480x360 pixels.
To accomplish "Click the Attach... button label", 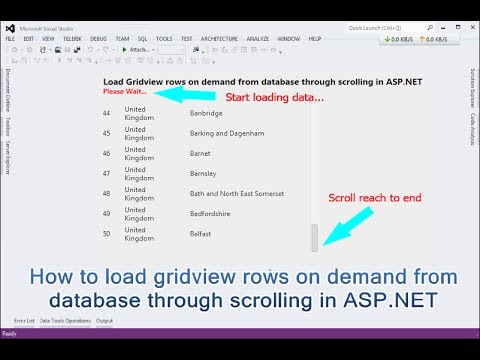I will coord(139,50).
